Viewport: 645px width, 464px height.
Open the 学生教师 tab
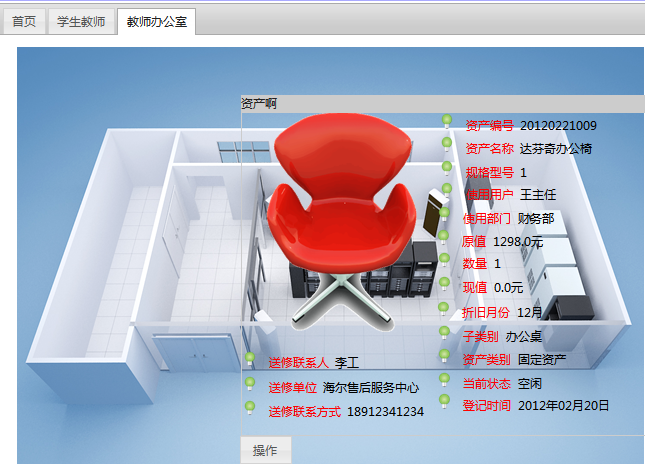click(81, 20)
